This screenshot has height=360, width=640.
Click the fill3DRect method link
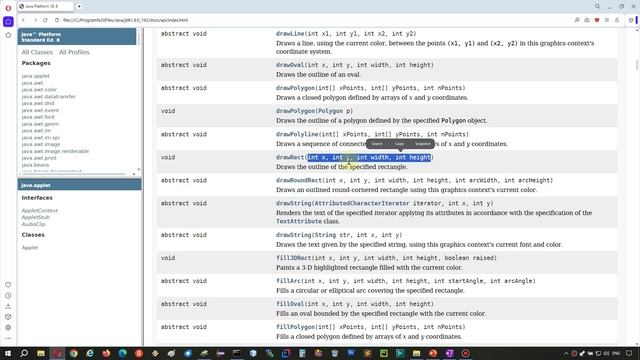pyautogui.click(x=293, y=258)
